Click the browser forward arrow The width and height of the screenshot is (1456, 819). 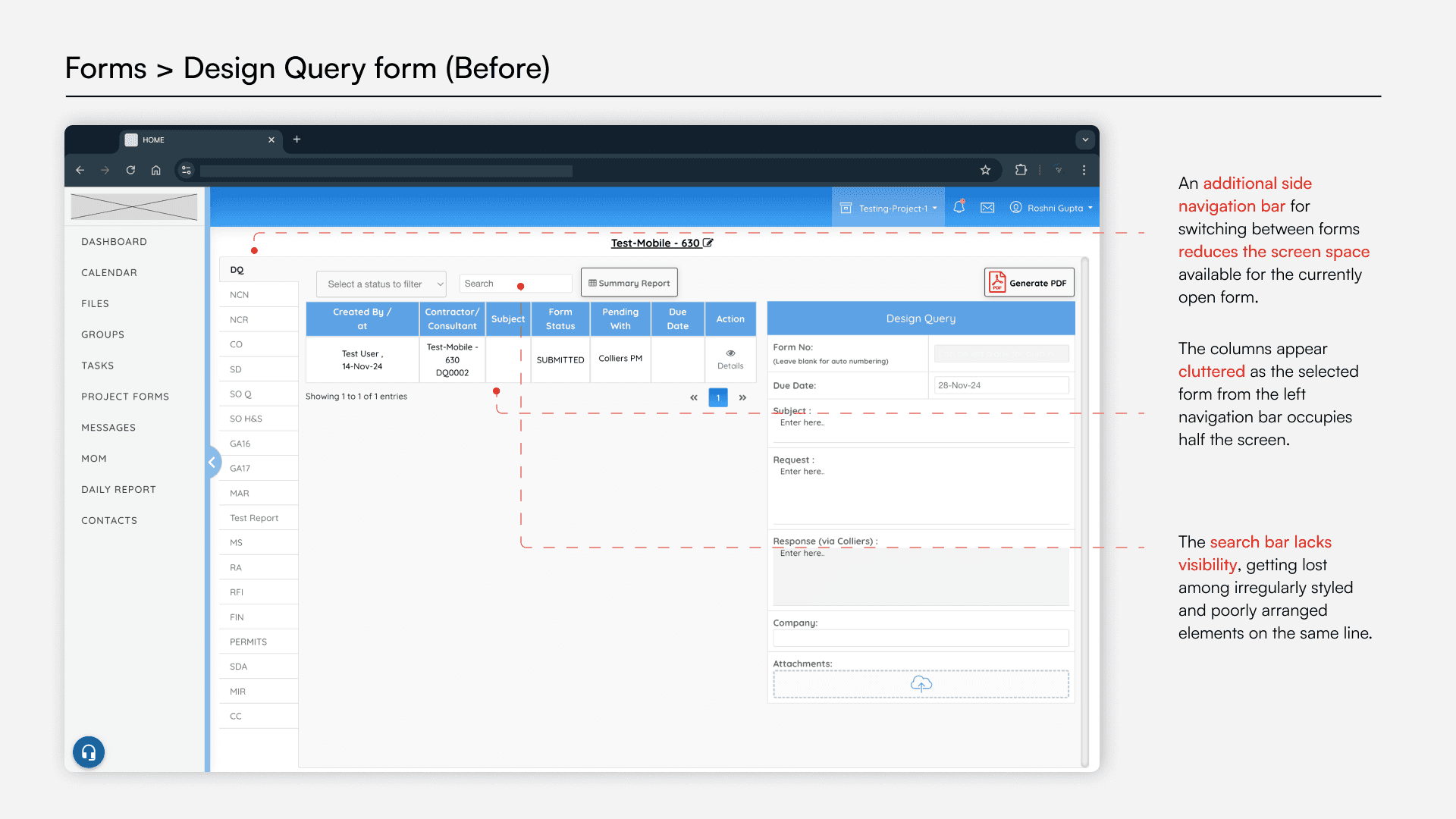click(105, 171)
